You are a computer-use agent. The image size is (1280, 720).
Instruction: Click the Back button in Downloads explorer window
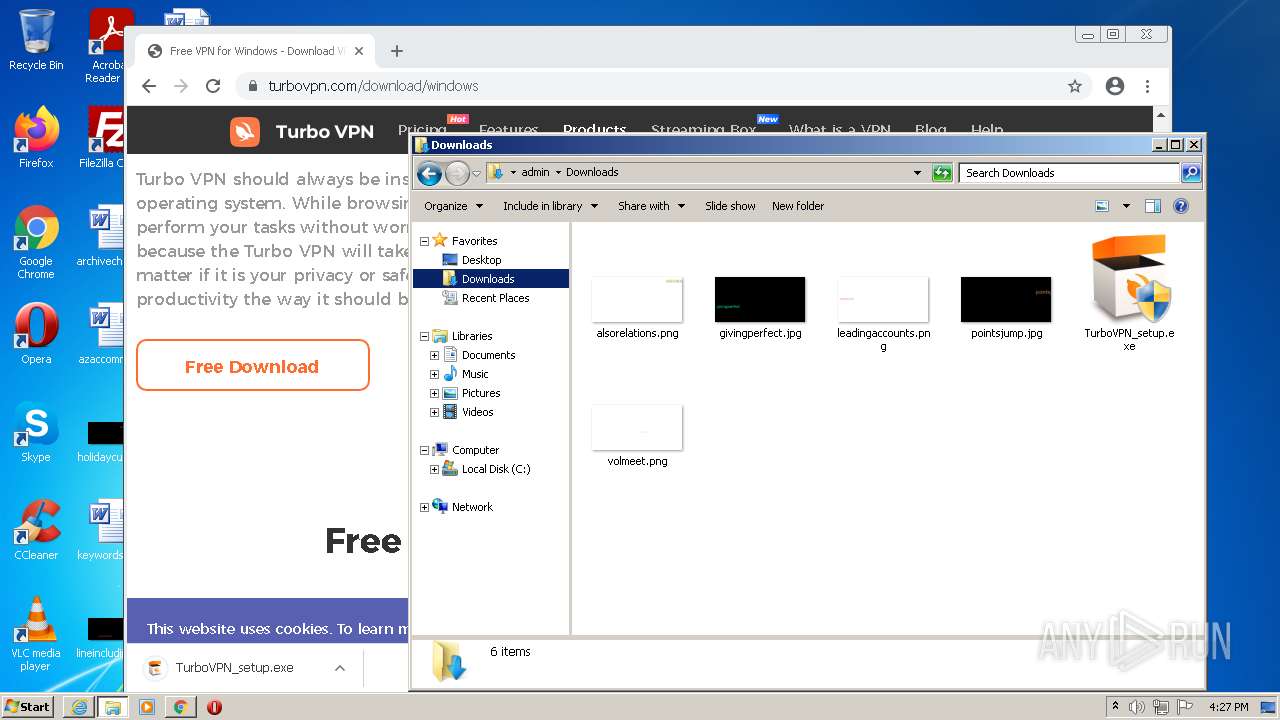[429, 173]
